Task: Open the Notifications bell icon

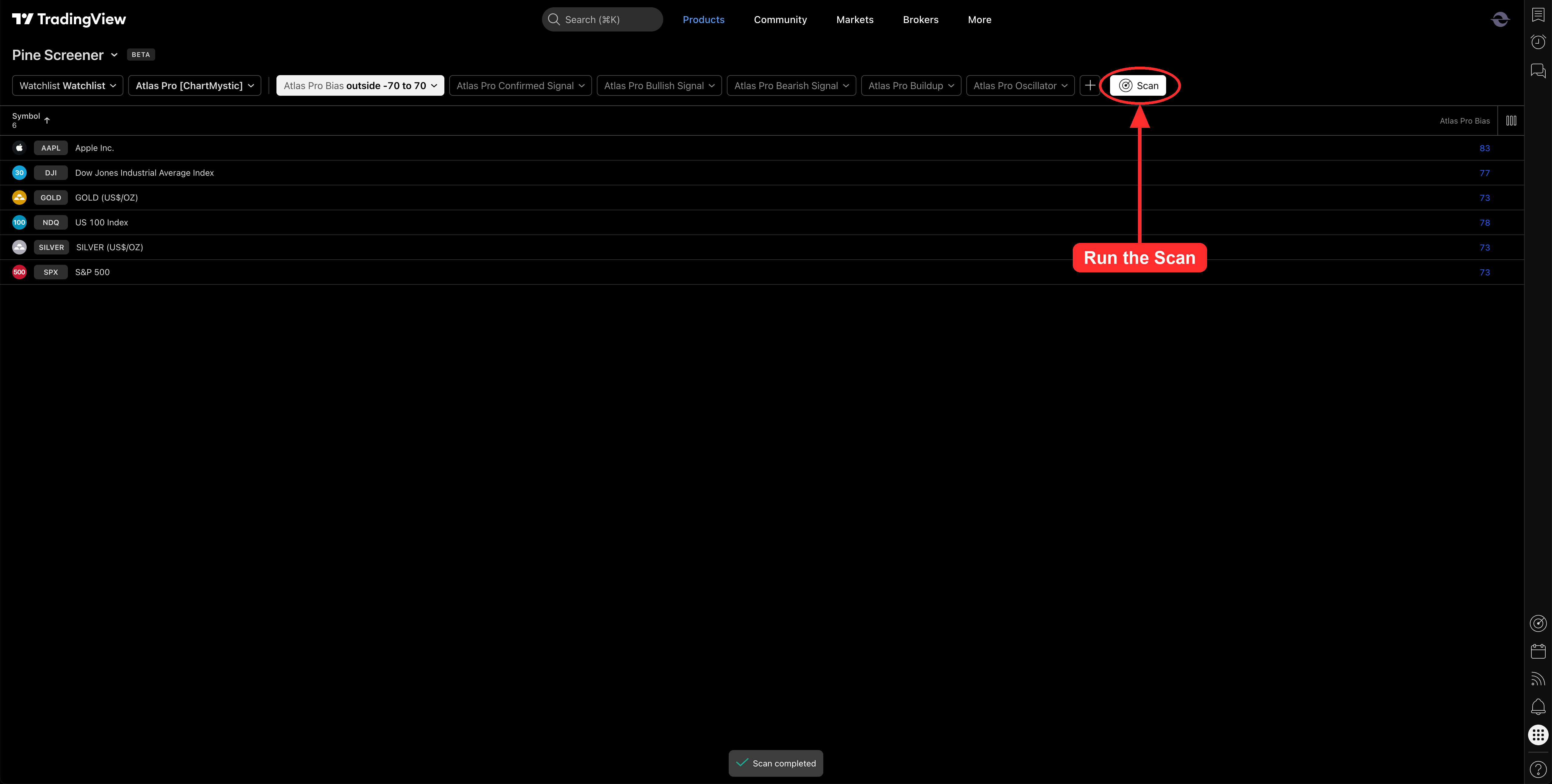Action: coord(1538,707)
